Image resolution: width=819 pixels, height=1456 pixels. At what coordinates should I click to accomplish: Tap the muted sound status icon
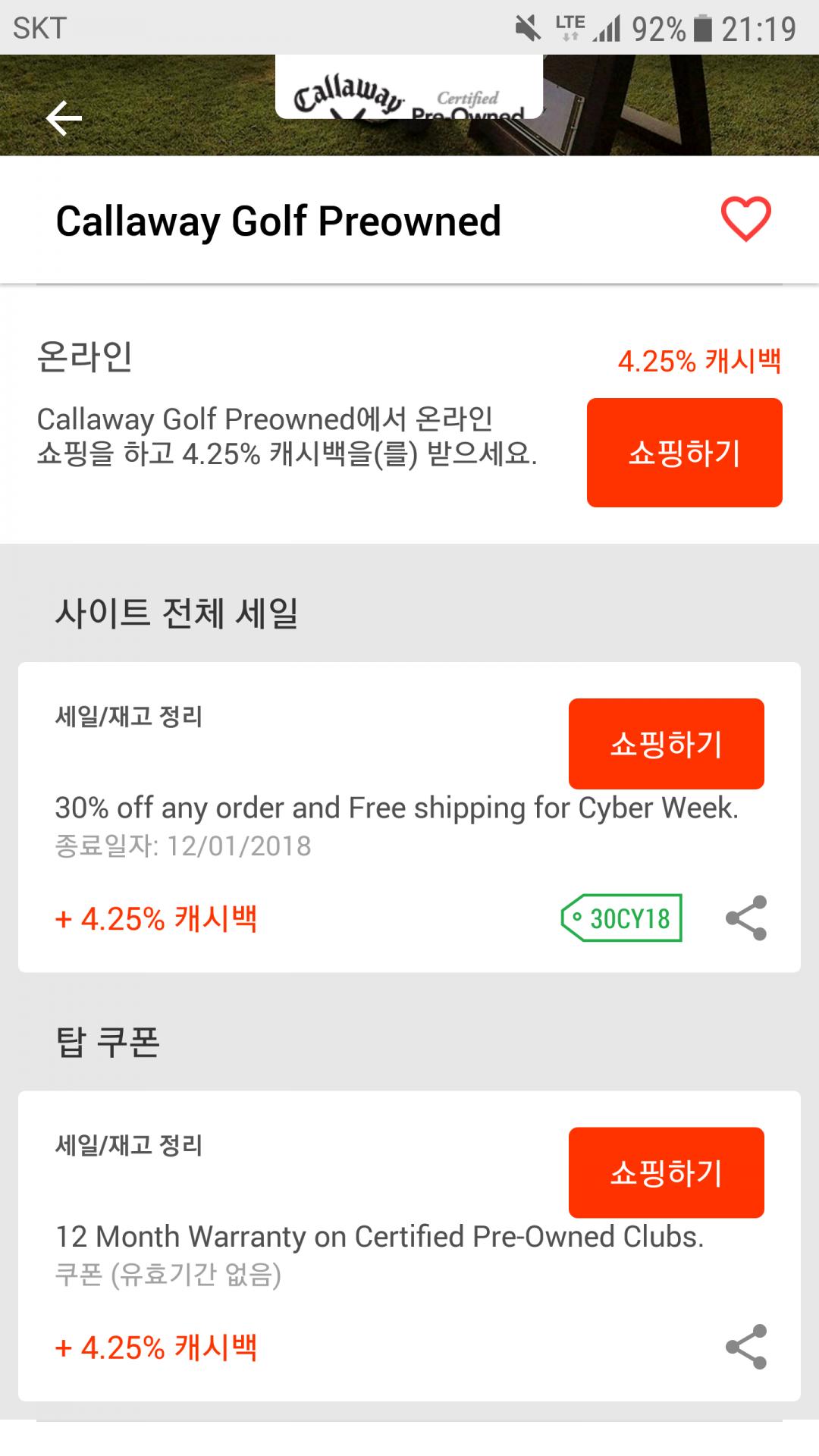tap(528, 29)
